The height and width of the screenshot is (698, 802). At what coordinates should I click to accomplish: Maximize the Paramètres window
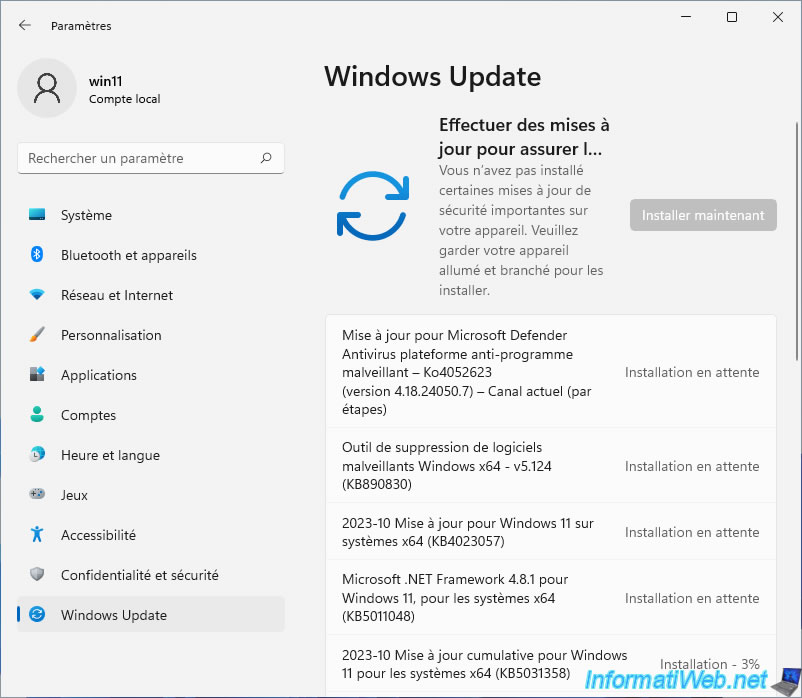click(x=732, y=17)
